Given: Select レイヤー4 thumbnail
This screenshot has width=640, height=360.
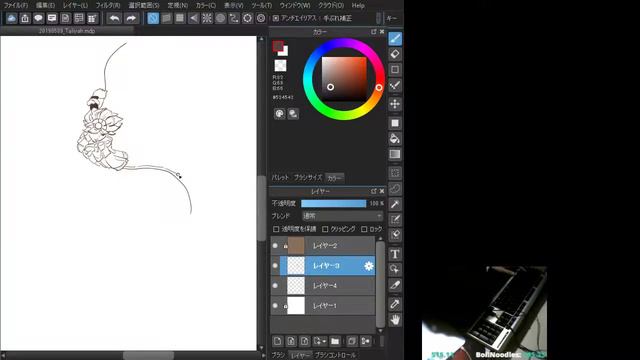Looking at the screenshot, I should [296, 286].
